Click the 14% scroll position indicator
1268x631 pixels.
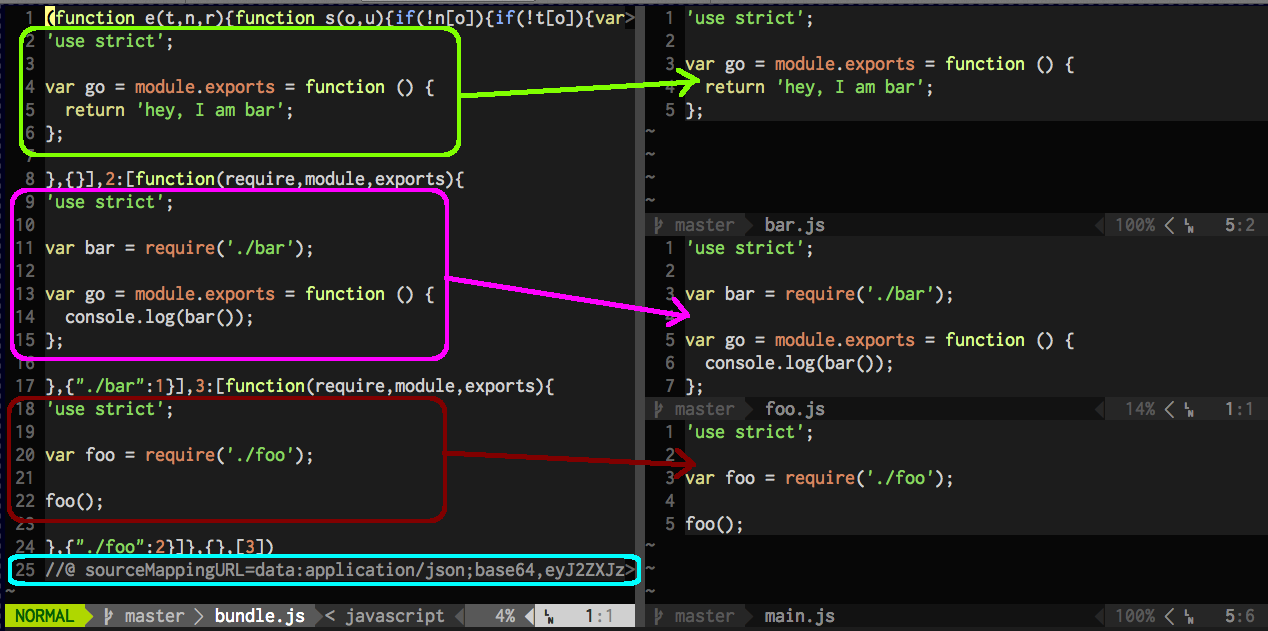coord(1139,409)
